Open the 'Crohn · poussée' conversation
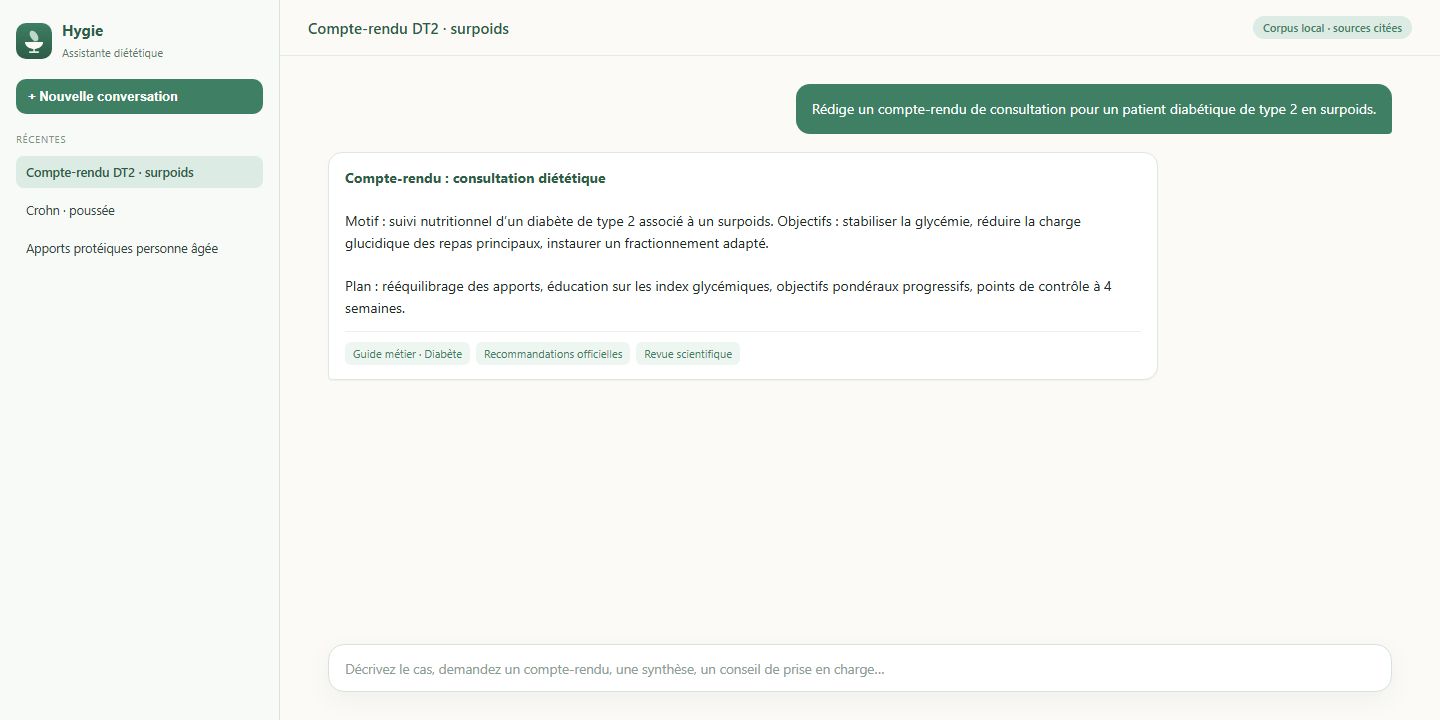This screenshot has height=720, width=1440. point(139,210)
